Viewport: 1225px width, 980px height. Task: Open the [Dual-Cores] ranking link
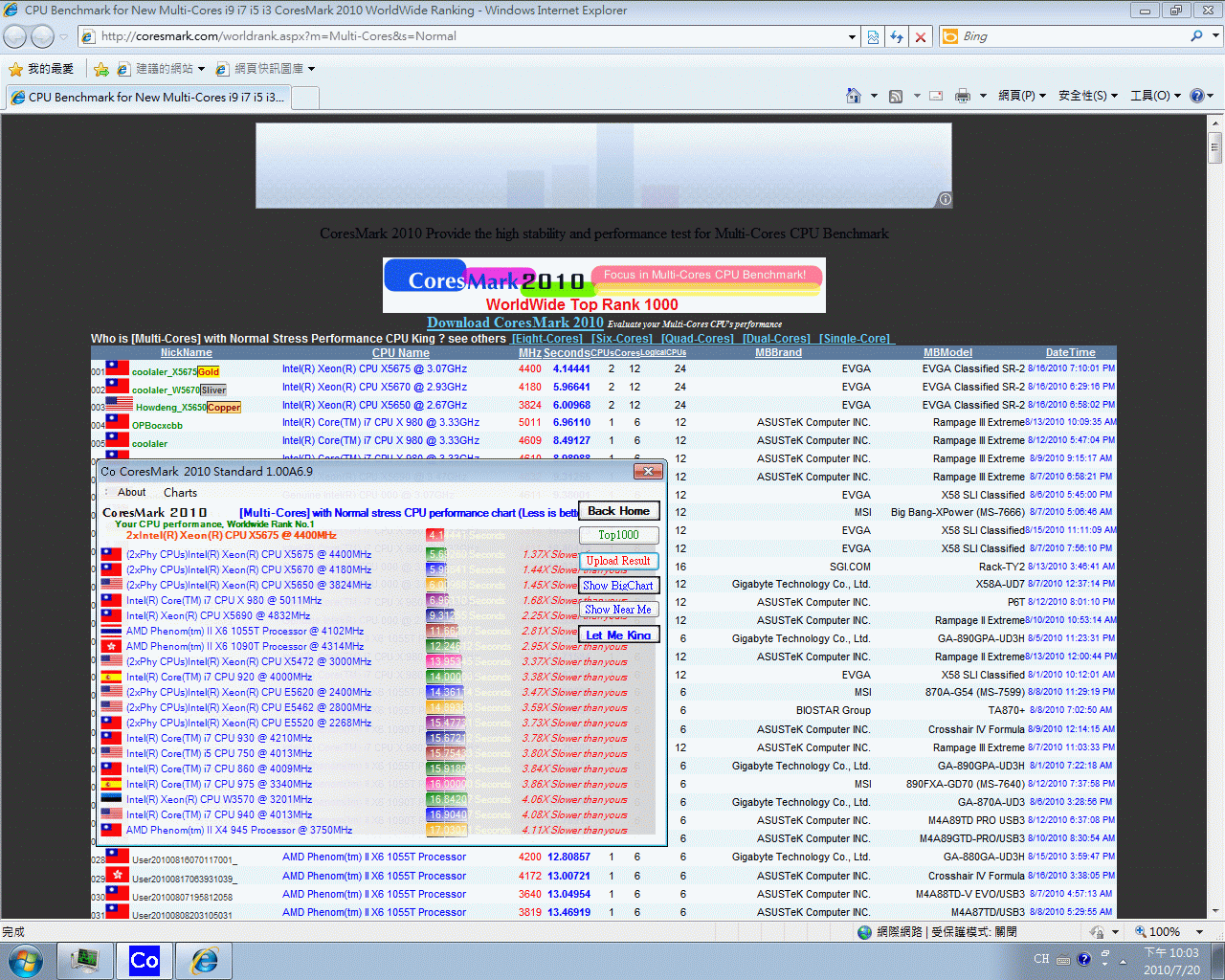(x=776, y=339)
